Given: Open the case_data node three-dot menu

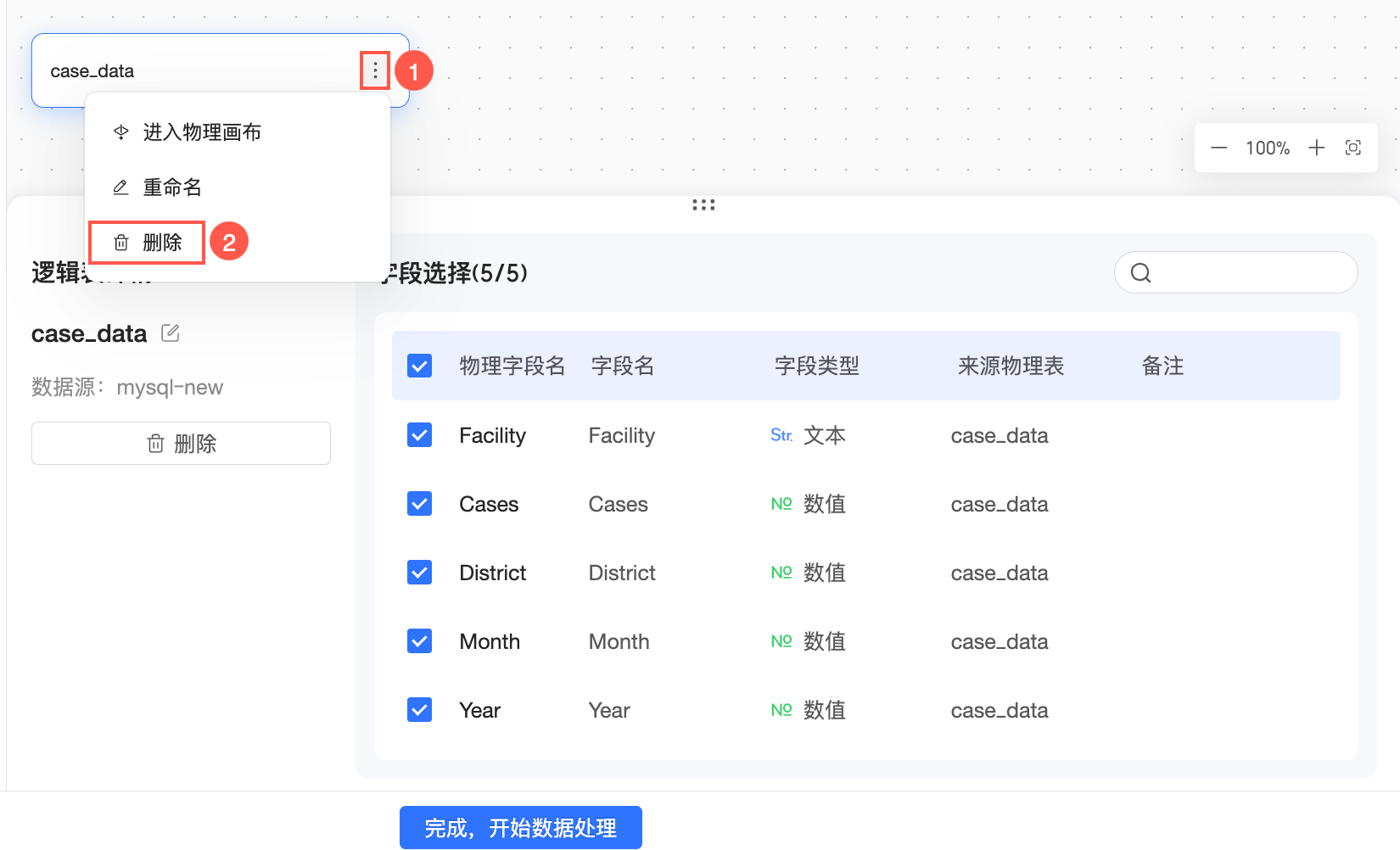Looking at the screenshot, I should 375,71.
